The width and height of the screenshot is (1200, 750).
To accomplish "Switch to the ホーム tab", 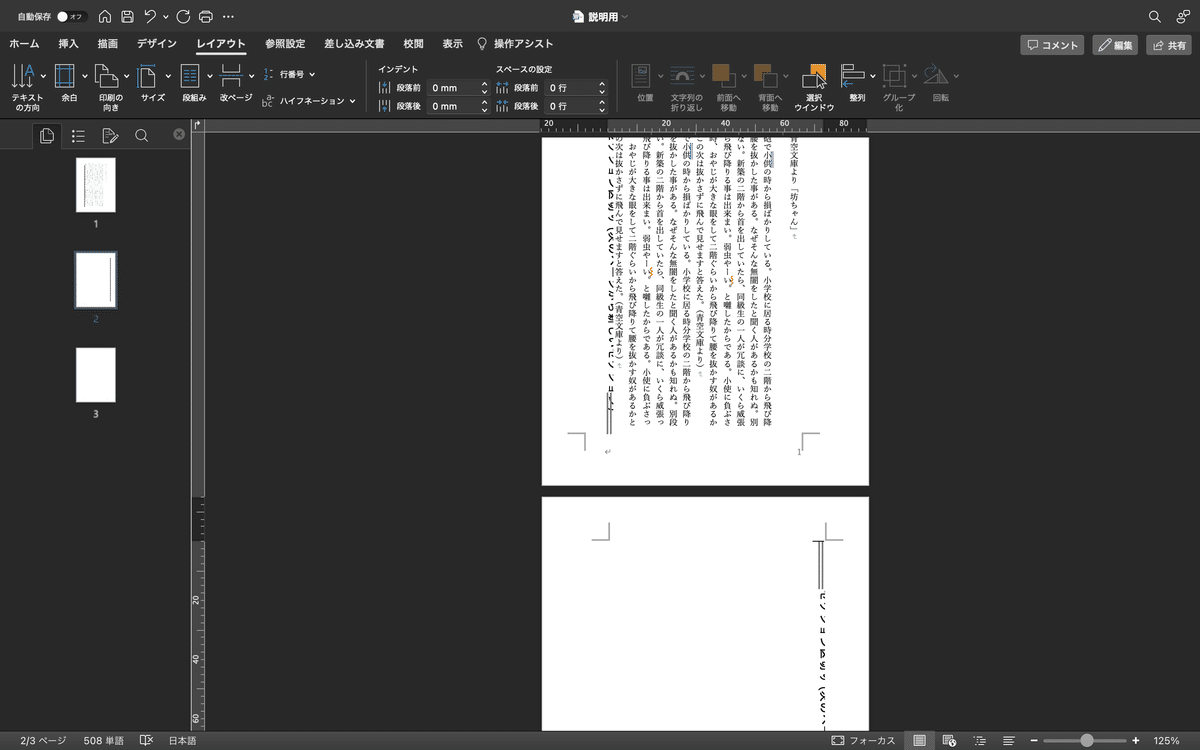I will click(x=24, y=44).
